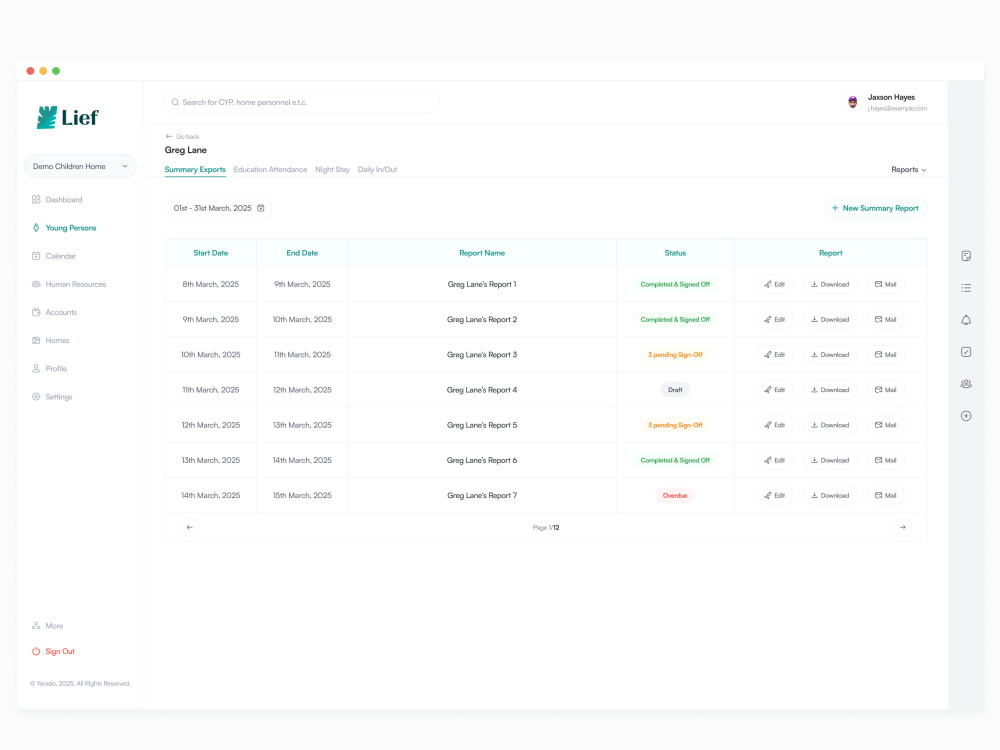Image resolution: width=1000 pixels, height=750 pixels.
Task: Expand the Reports dropdown
Action: click(909, 170)
